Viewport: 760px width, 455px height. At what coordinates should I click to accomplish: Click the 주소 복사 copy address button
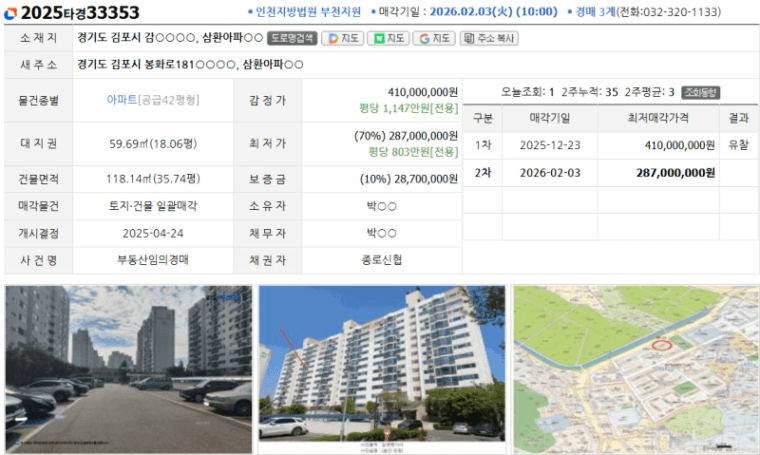point(489,38)
